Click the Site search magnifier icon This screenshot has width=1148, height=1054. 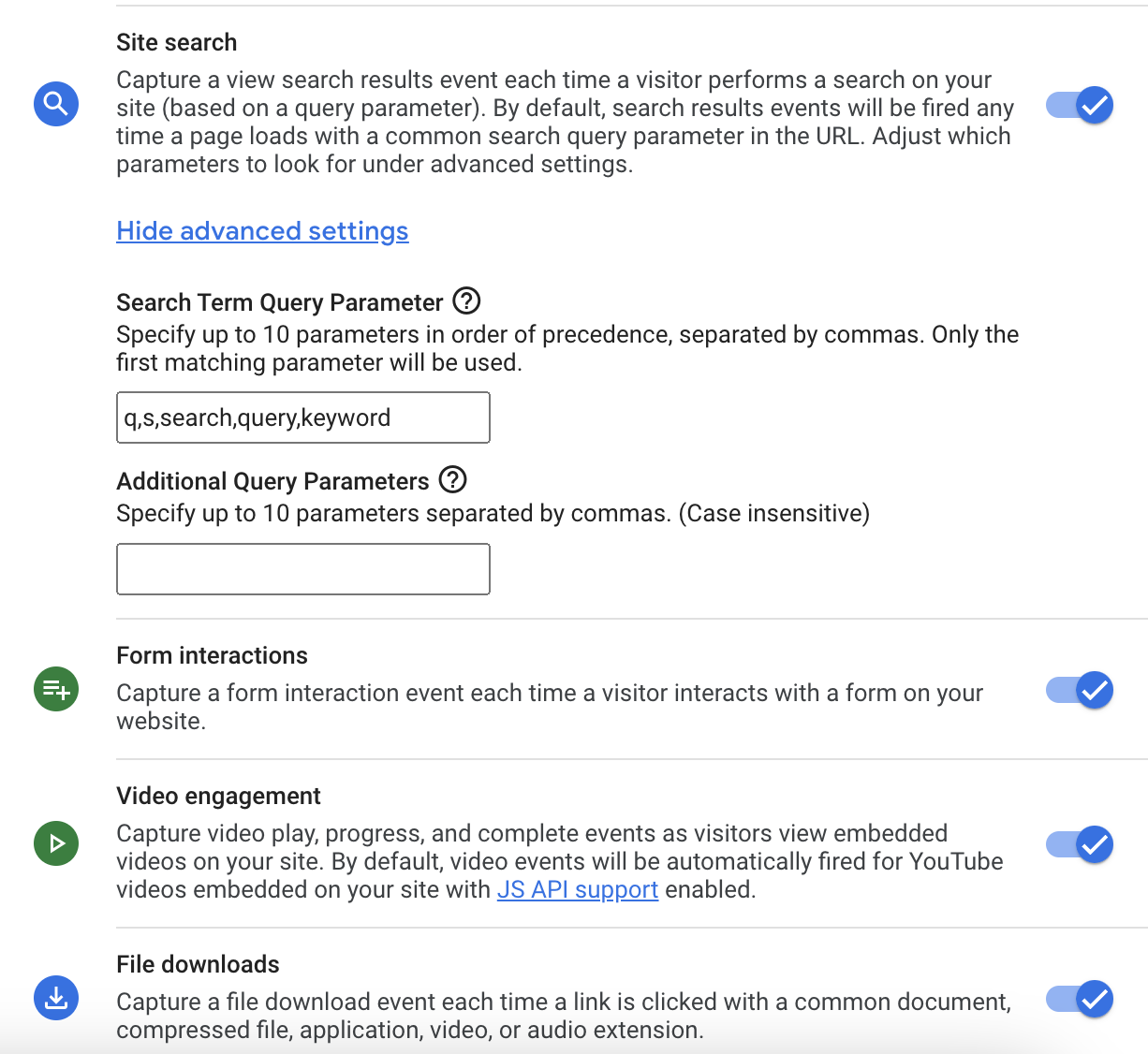click(x=56, y=103)
